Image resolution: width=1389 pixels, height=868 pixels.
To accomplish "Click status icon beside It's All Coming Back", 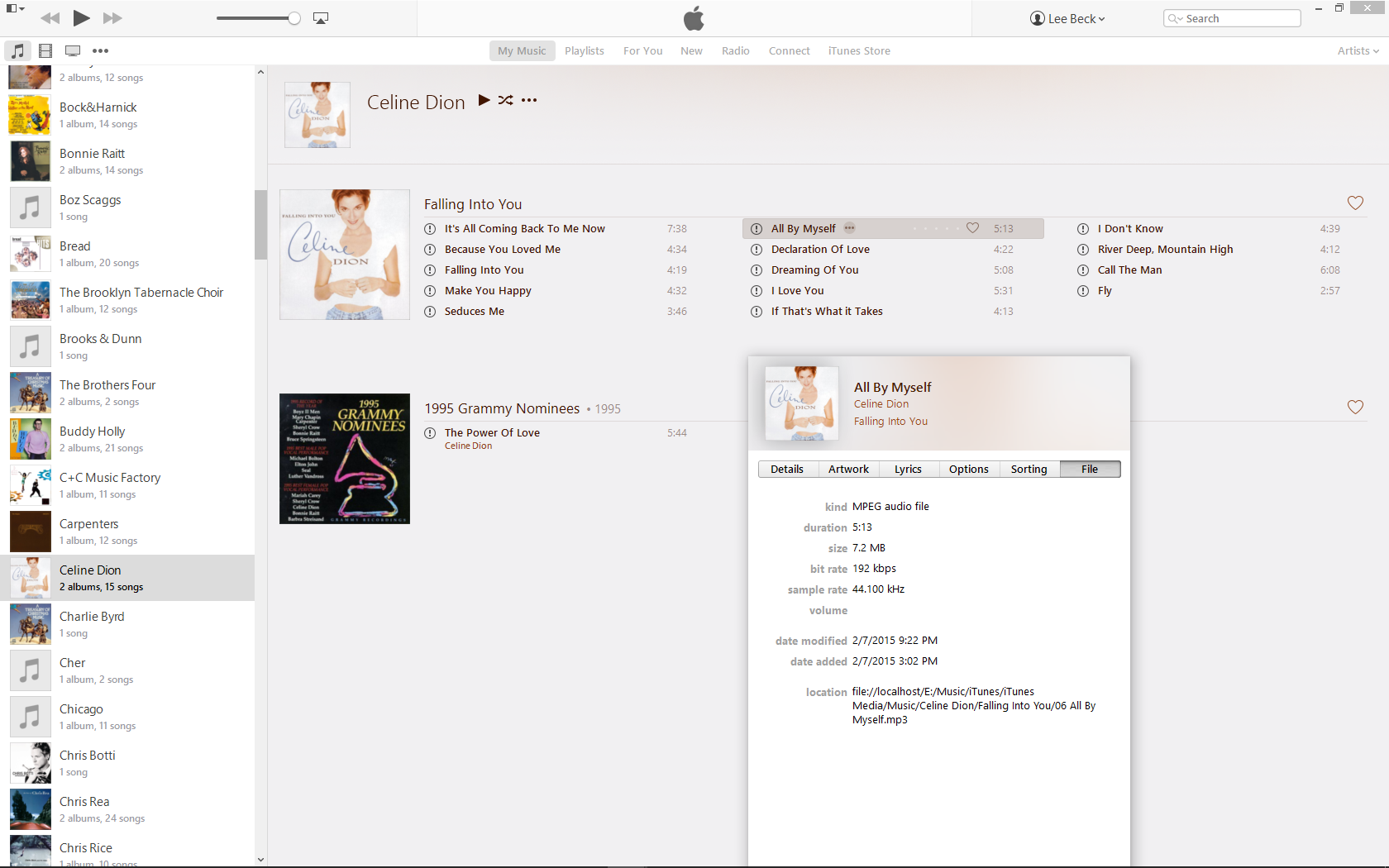I will click(430, 229).
